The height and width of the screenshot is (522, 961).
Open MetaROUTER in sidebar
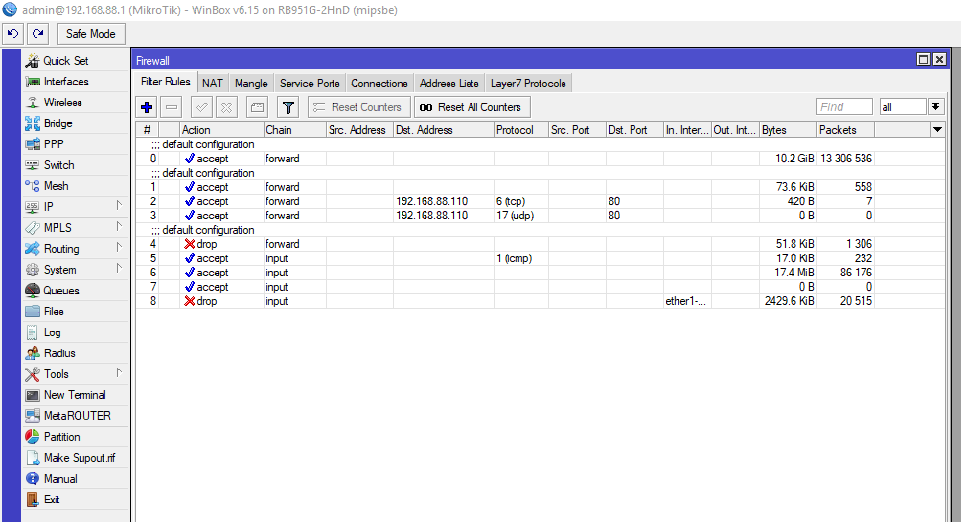pos(77,415)
